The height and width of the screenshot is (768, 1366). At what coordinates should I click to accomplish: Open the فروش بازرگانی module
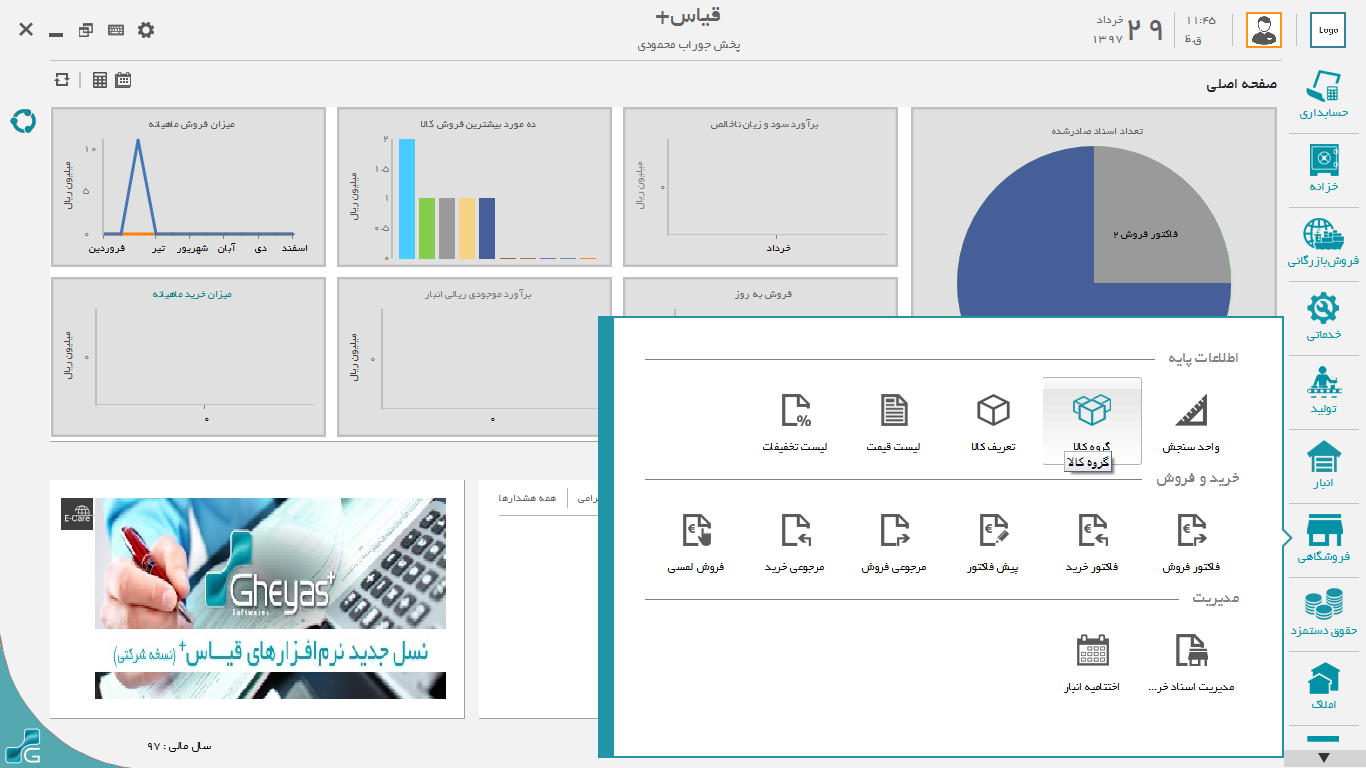[1324, 243]
